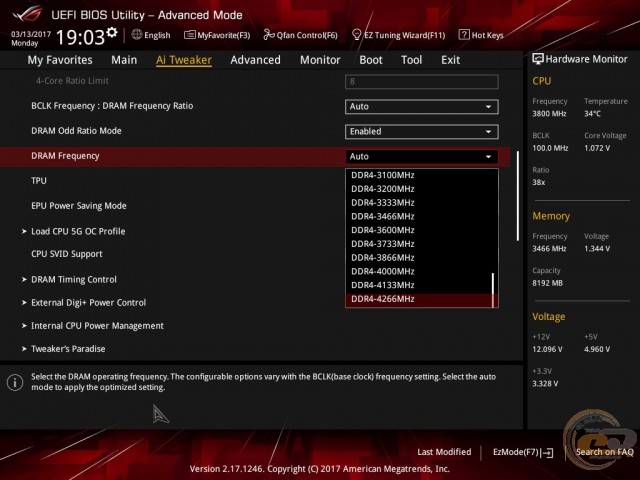Screen dimensions: 640x480
Task: Switch to Main tab
Action: (x=124, y=60)
